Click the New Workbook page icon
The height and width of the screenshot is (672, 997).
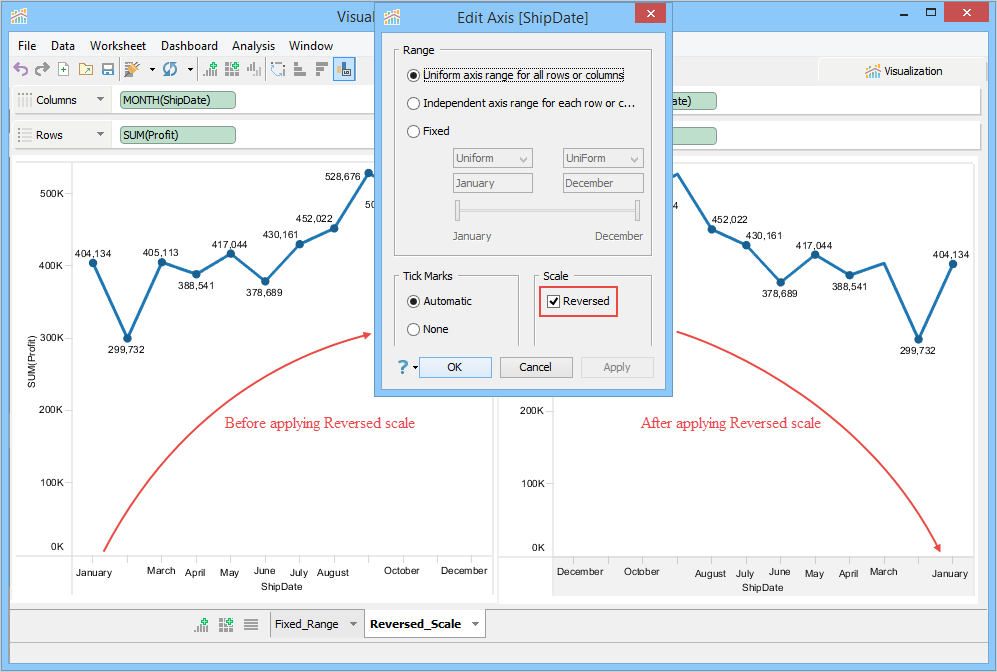coord(64,69)
